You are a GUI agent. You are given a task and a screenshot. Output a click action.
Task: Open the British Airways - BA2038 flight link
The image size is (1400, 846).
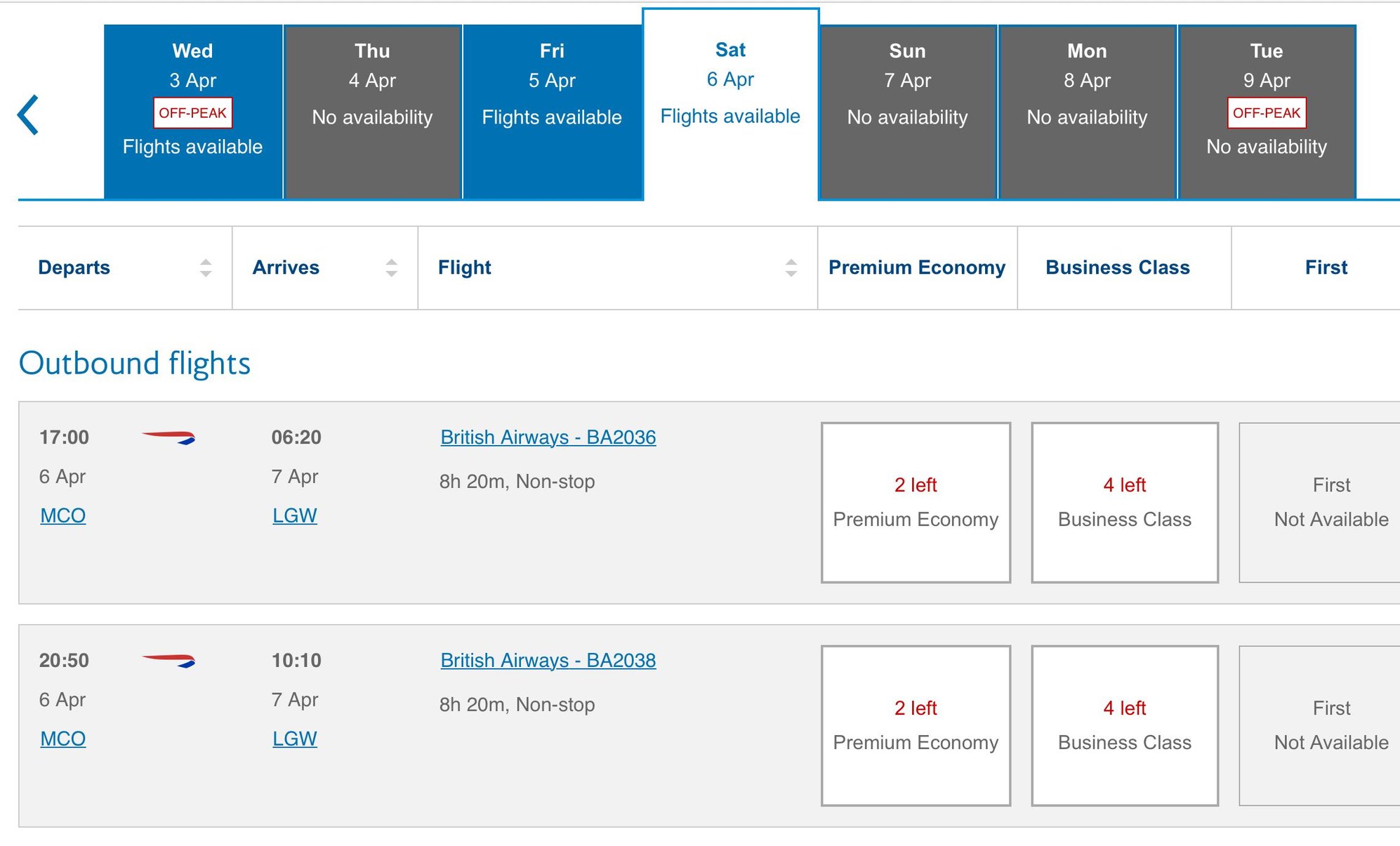548,661
